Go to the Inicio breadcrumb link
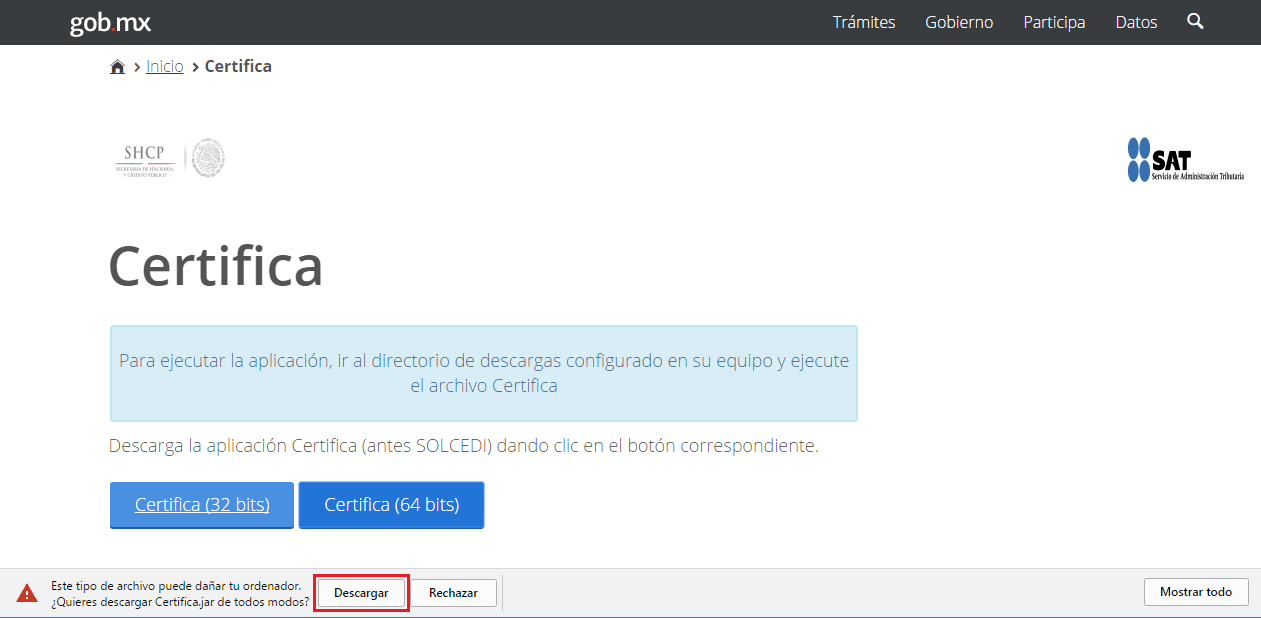This screenshot has height=618, width=1261. [165, 66]
